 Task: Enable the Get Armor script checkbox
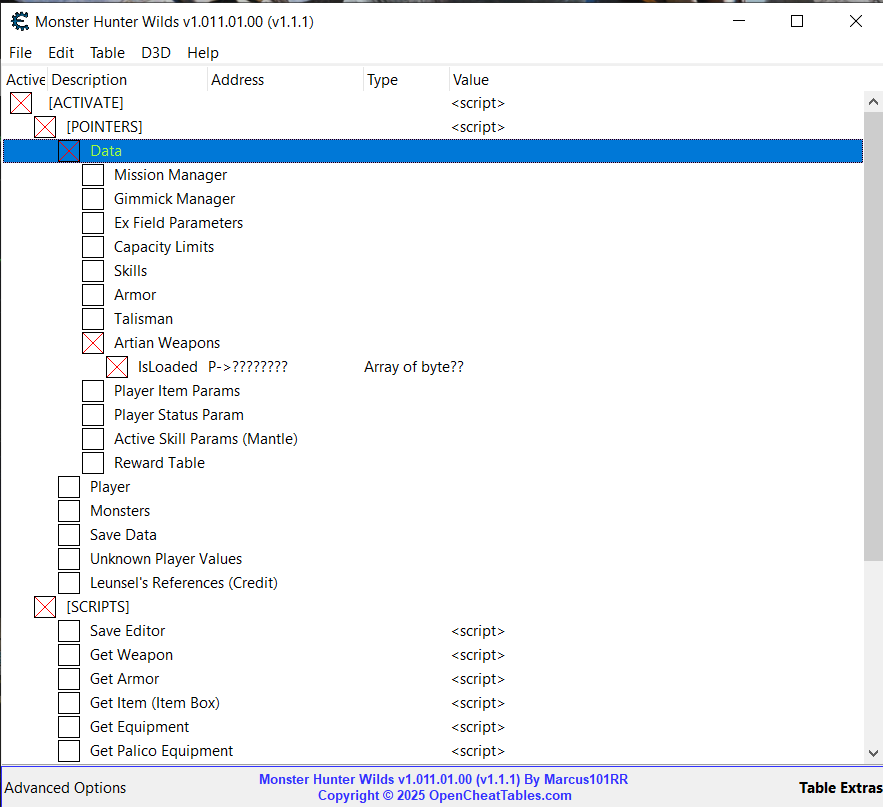pyautogui.click(x=69, y=679)
